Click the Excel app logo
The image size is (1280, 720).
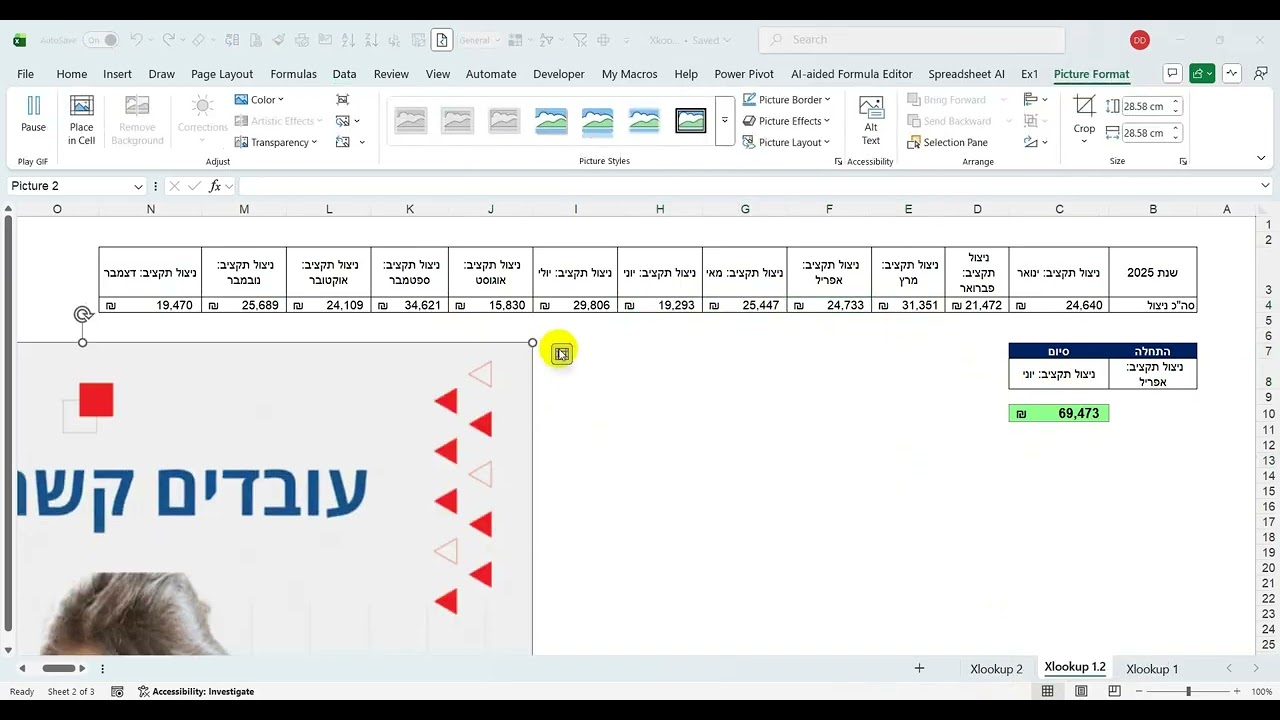pos(19,40)
